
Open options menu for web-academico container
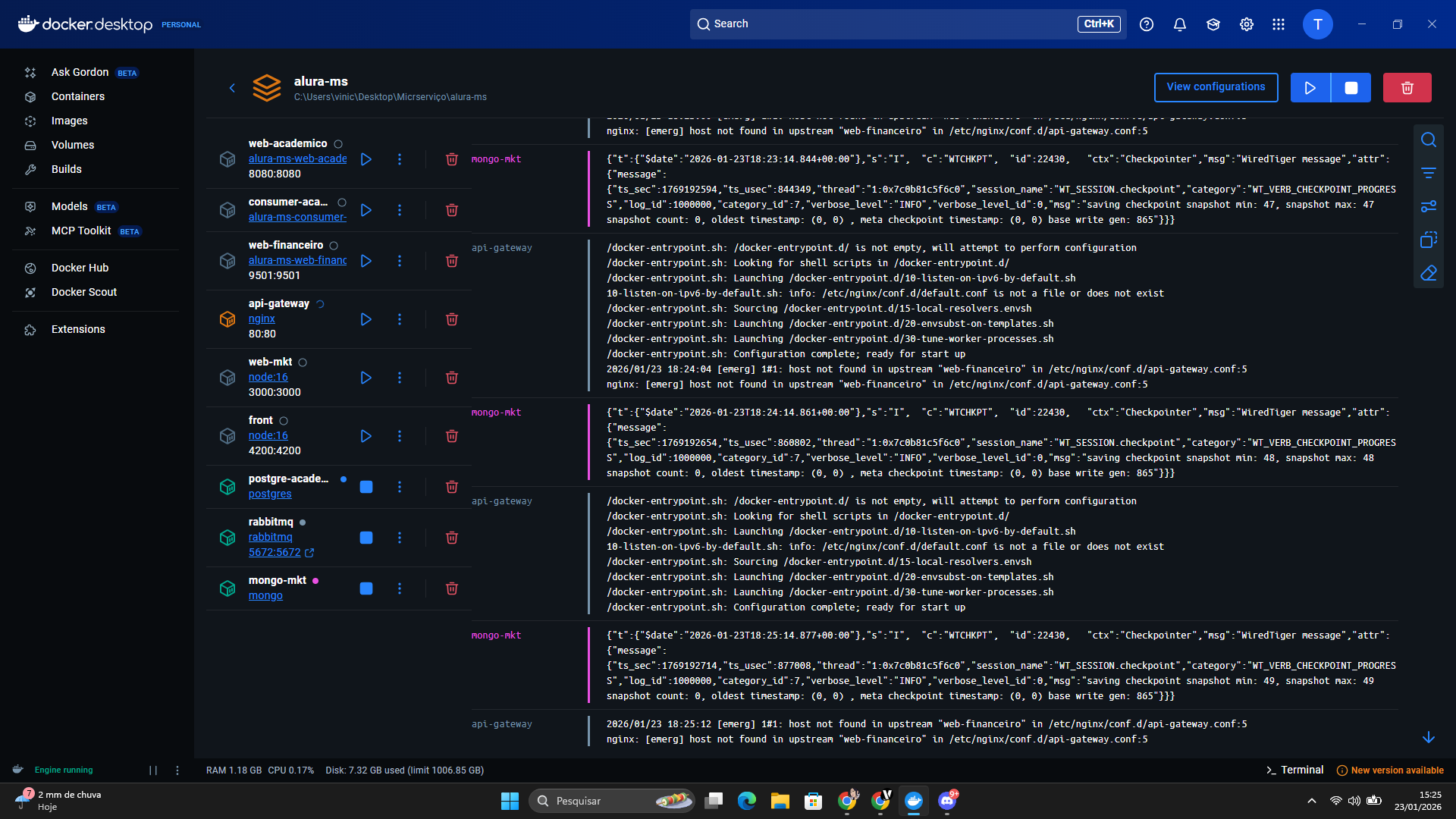point(400,159)
